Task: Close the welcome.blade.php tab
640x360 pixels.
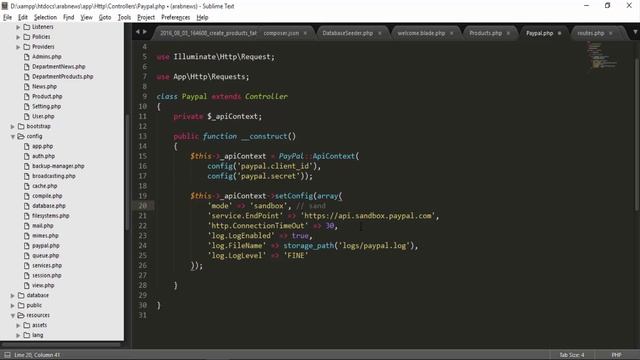Action: pos(451,33)
